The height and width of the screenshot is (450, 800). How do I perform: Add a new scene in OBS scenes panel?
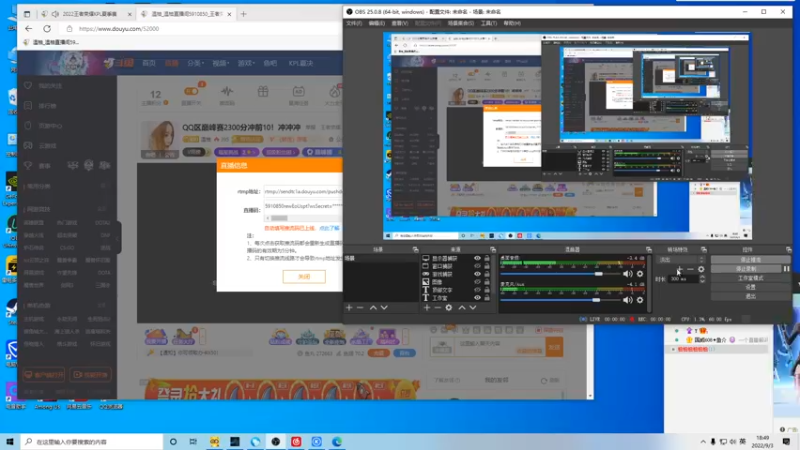click(349, 308)
